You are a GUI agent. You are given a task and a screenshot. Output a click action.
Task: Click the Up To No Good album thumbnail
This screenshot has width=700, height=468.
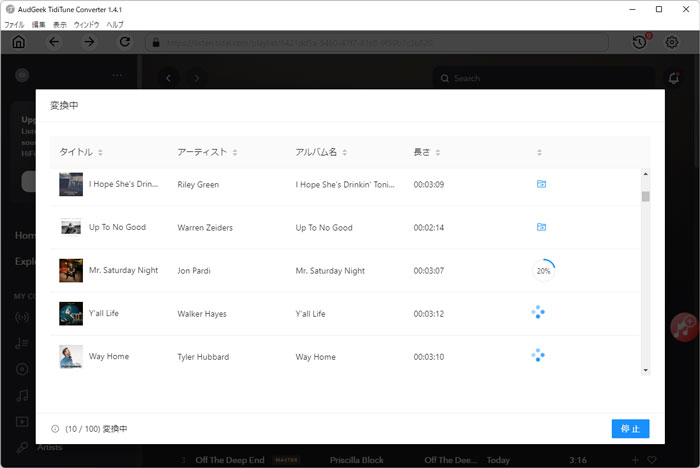coord(71,227)
